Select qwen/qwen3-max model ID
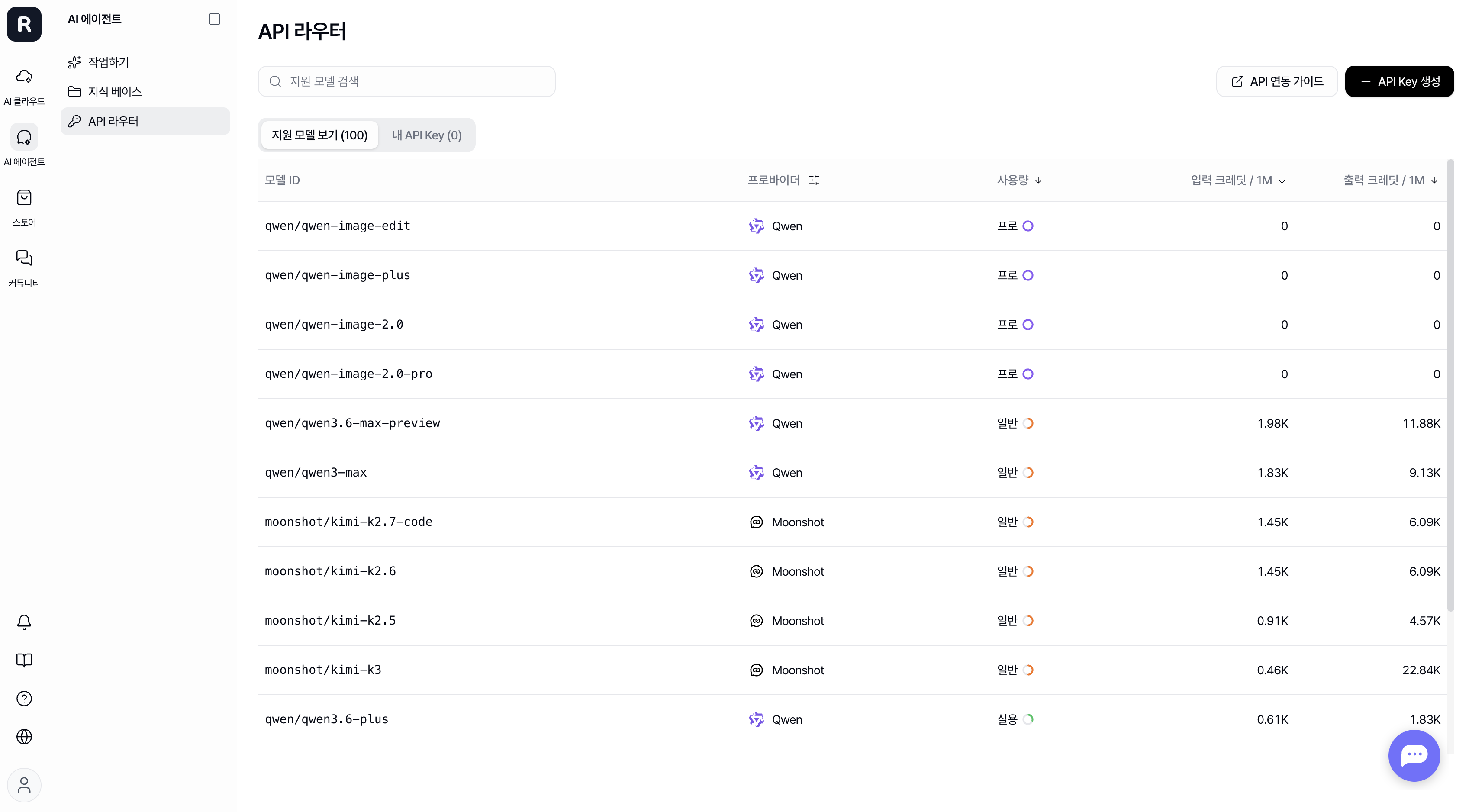The image size is (1469, 812). click(316, 473)
